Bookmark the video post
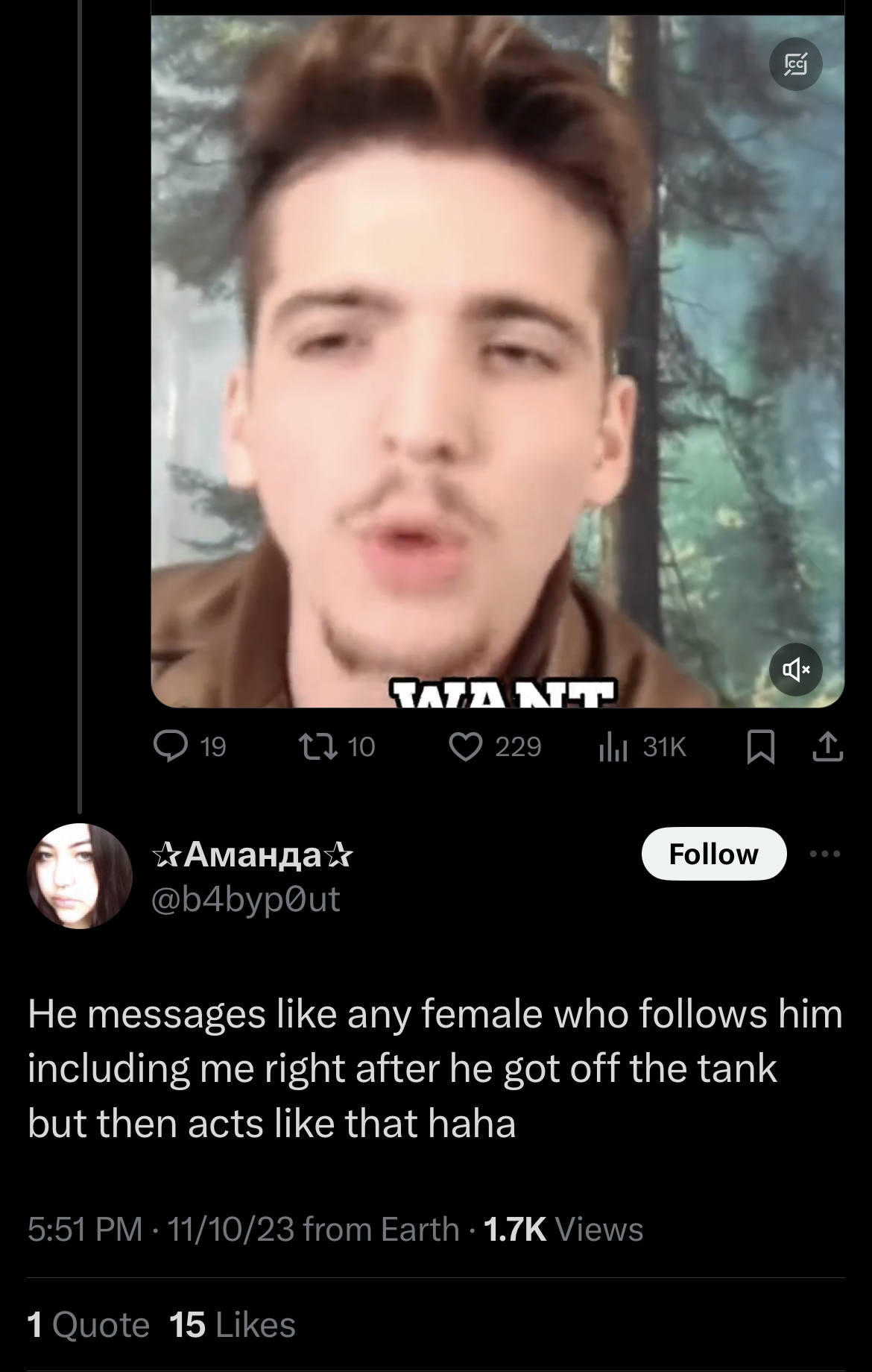The image size is (872, 1372). 759,746
